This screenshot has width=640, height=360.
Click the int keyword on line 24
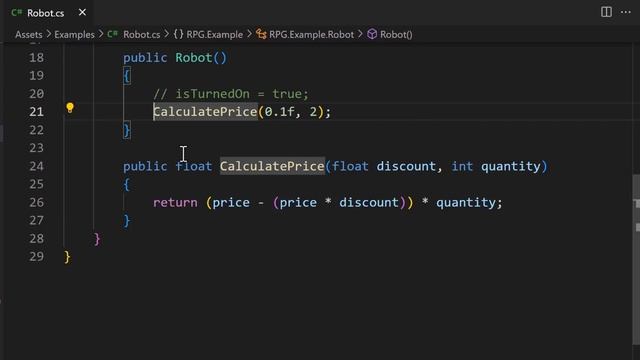click(462, 166)
